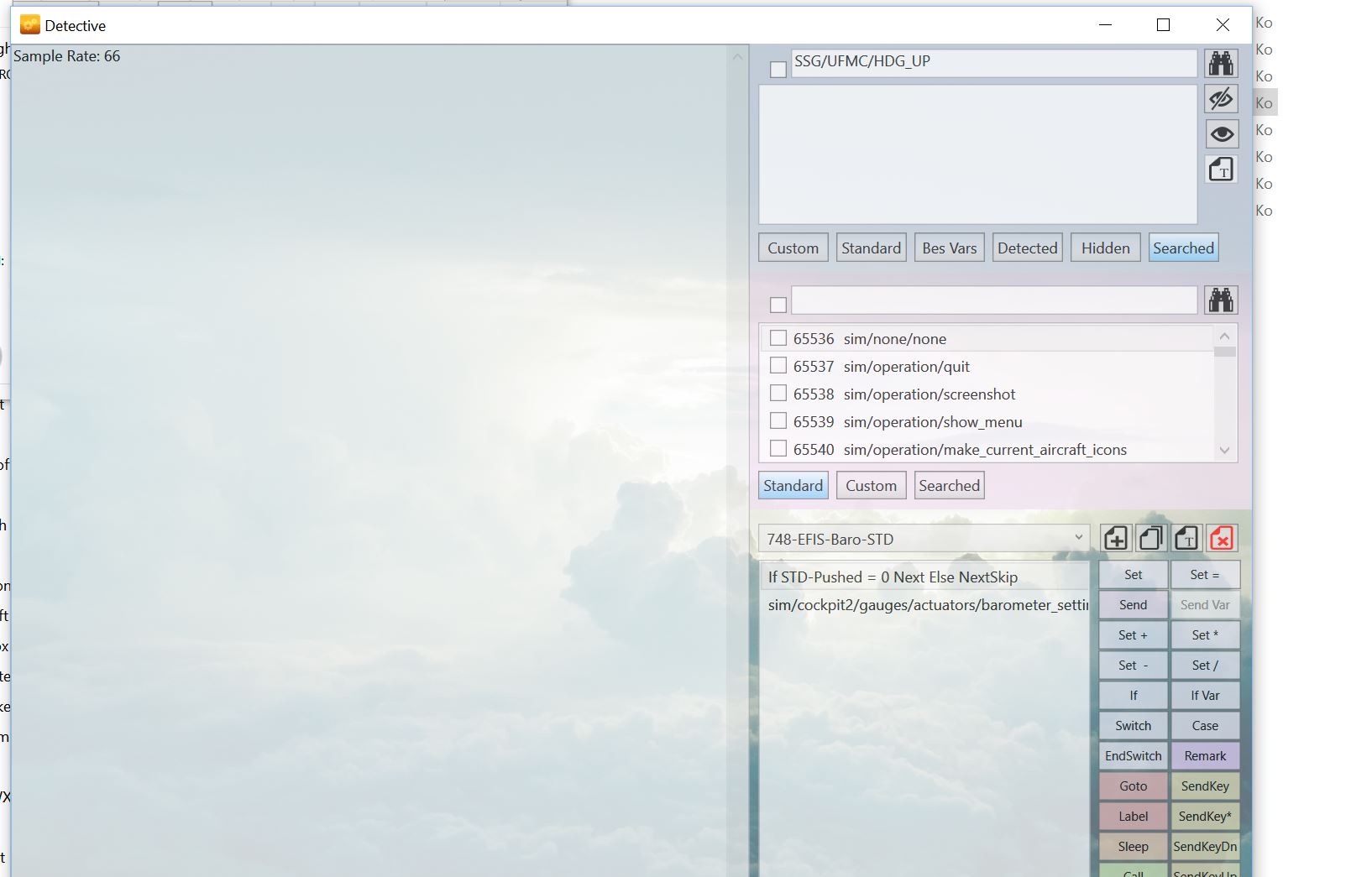Screen dimensions: 1372x877
Task: Click the page with T icon beside the script dropdown
Action: (x=1186, y=538)
